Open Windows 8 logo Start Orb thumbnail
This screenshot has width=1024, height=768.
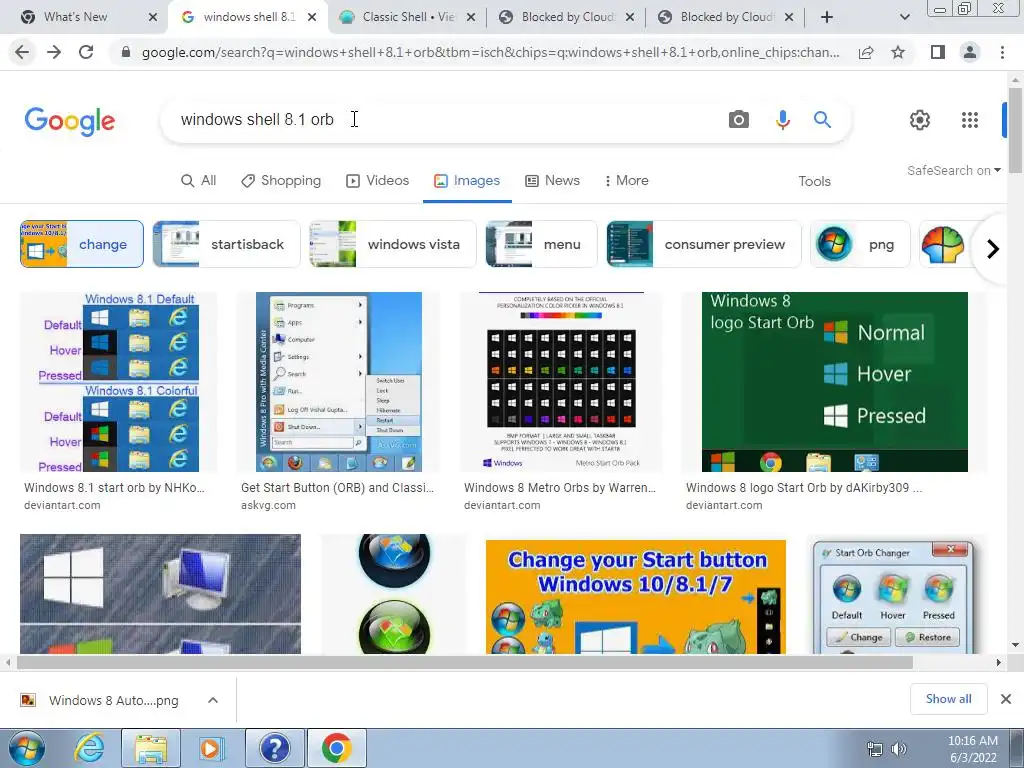(x=835, y=382)
